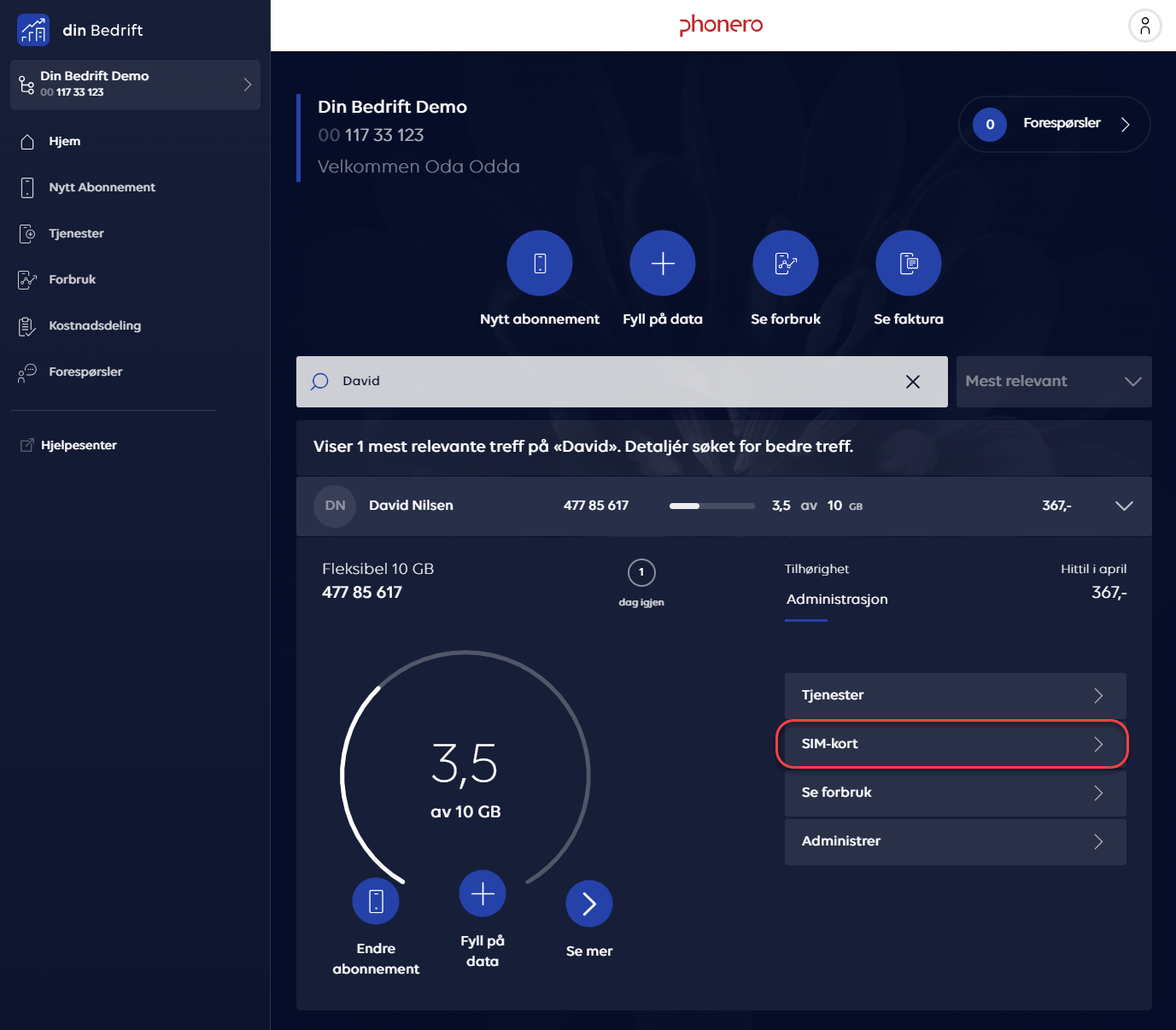The width and height of the screenshot is (1176, 1030).
Task: Click the Tjenester sidebar icon
Action: point(27,234)
